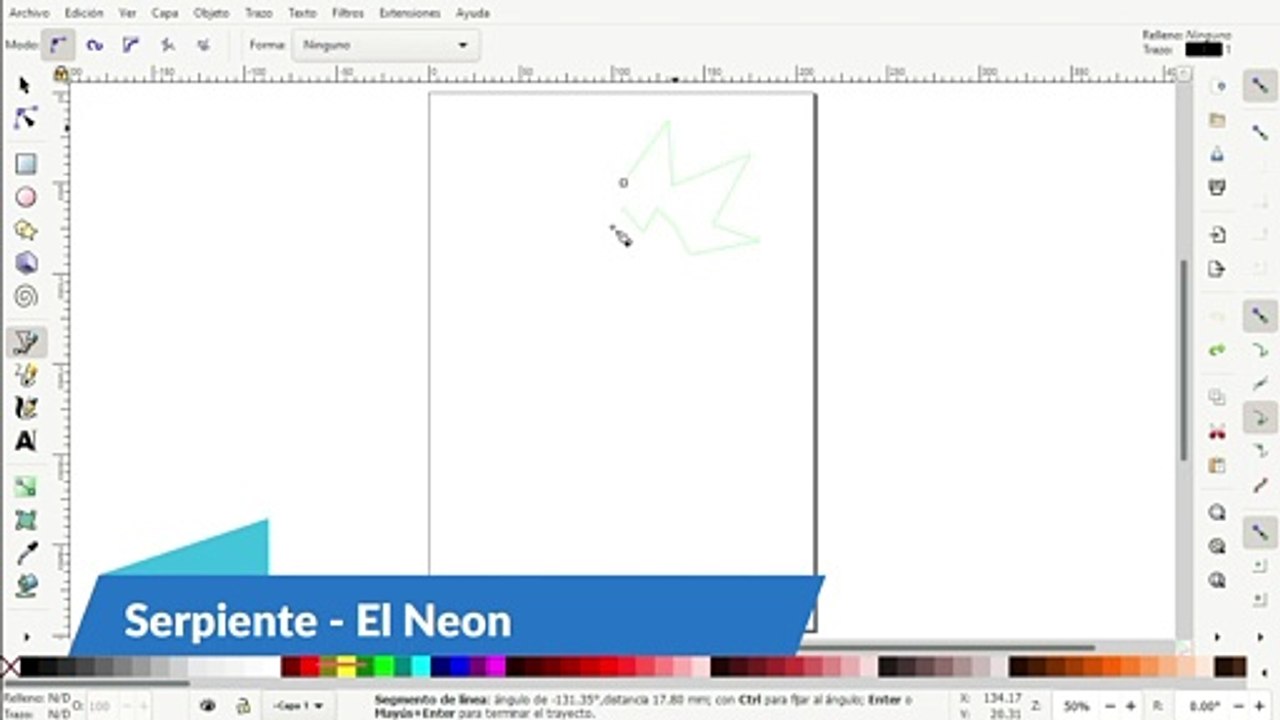Switch to Spiro path mode
The image size is (1280, 720).
click(x=95, y=45)
